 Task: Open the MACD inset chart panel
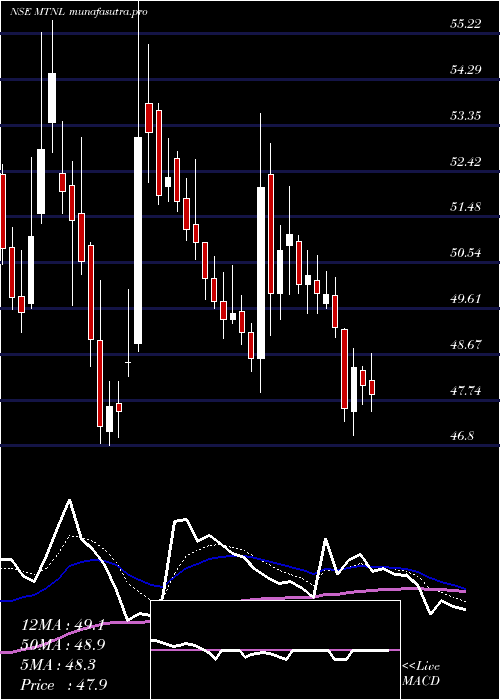click(275, 650)
